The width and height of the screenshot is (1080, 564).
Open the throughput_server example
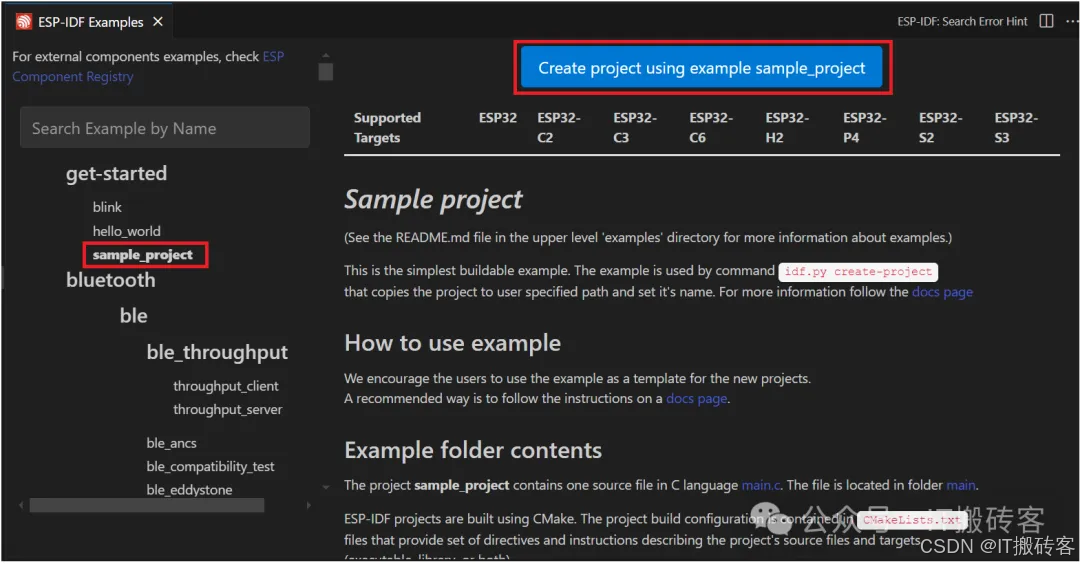coord(228,409)
